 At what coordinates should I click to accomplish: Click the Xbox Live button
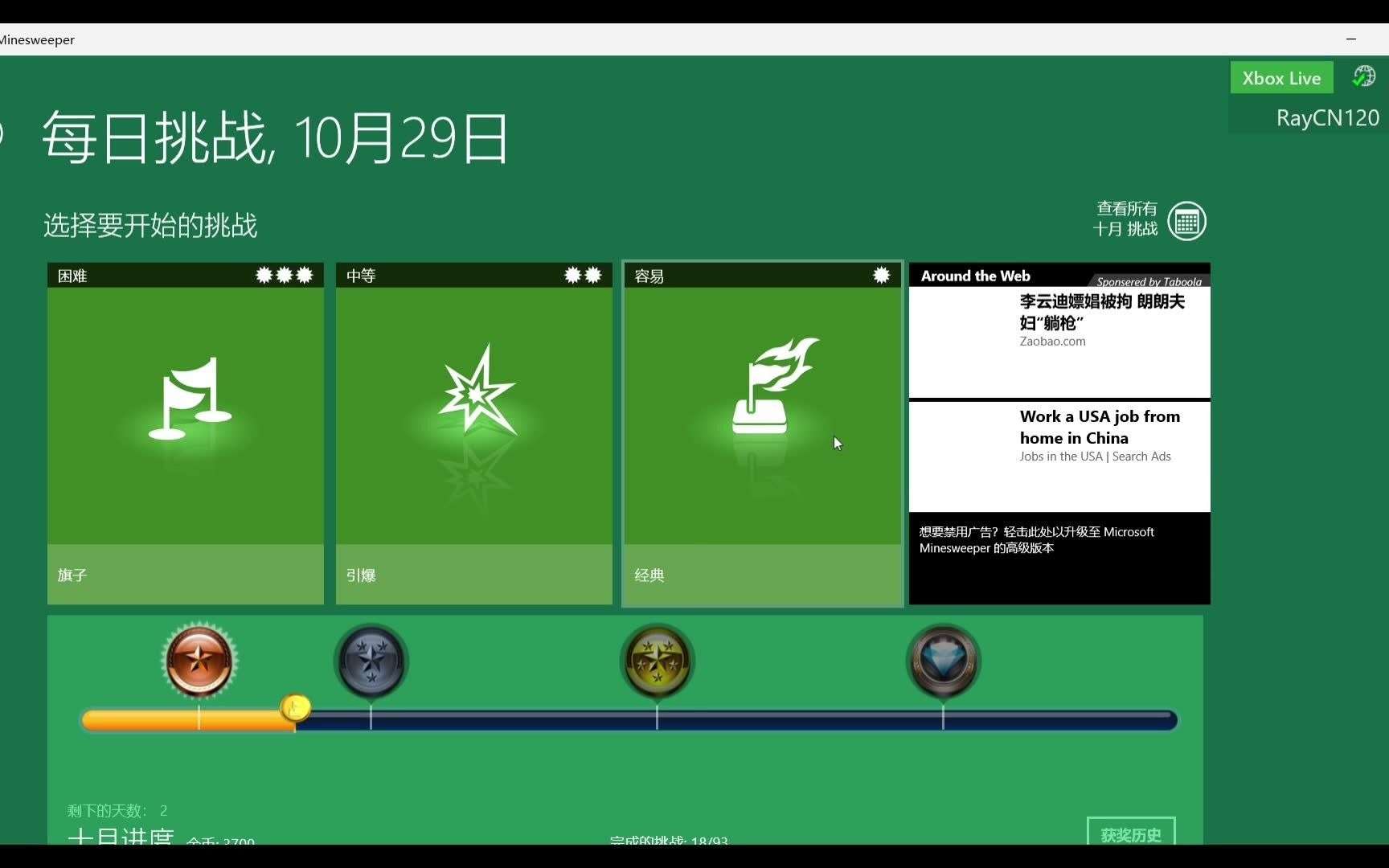coord(1281,78)
